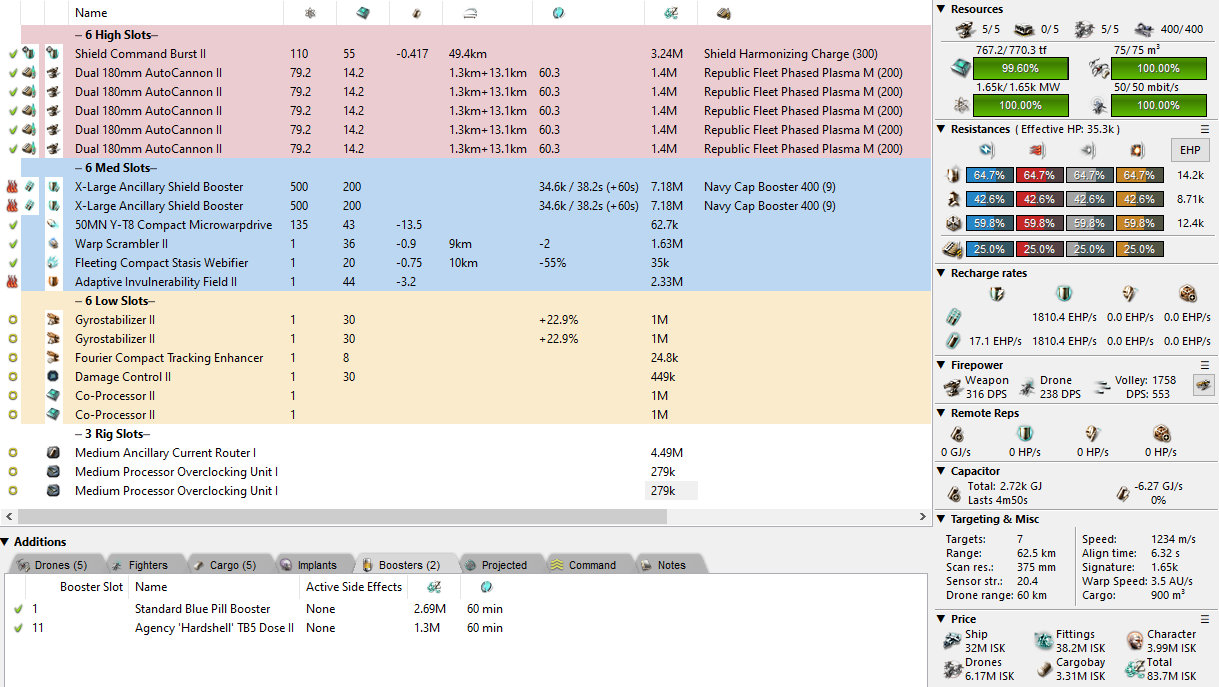The width and height of the screenshot is (1219, 687).
Task: Click the Name column header in fitting list
Action: point(91,13)
